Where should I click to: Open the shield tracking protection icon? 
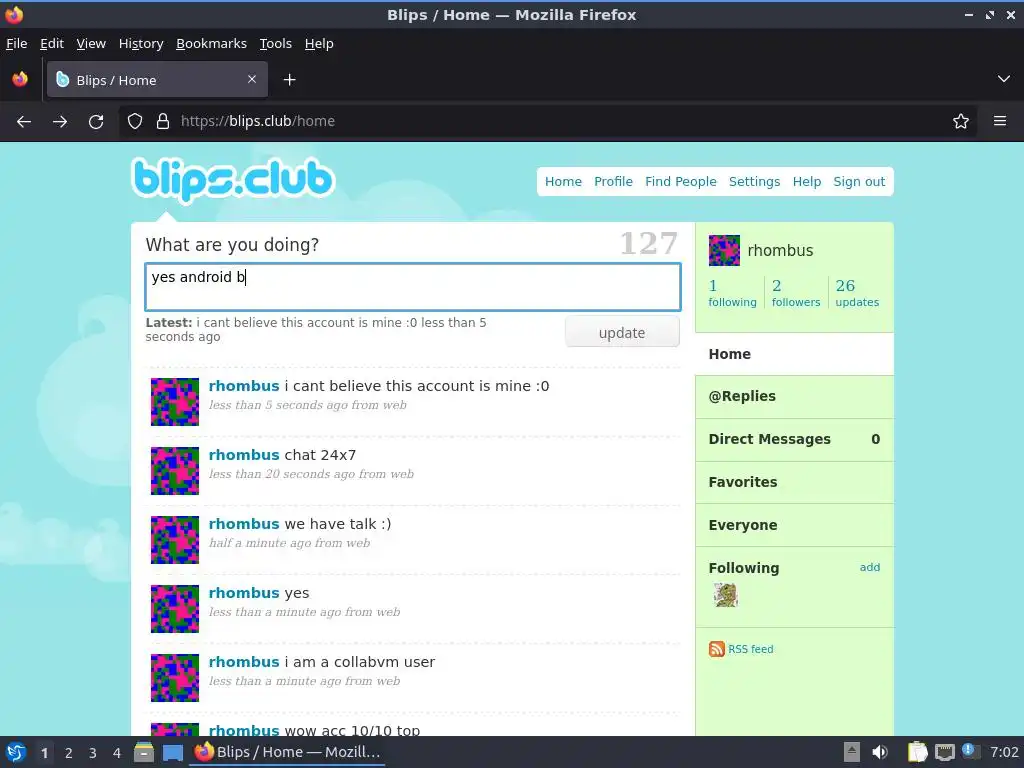tap(135, 121)
